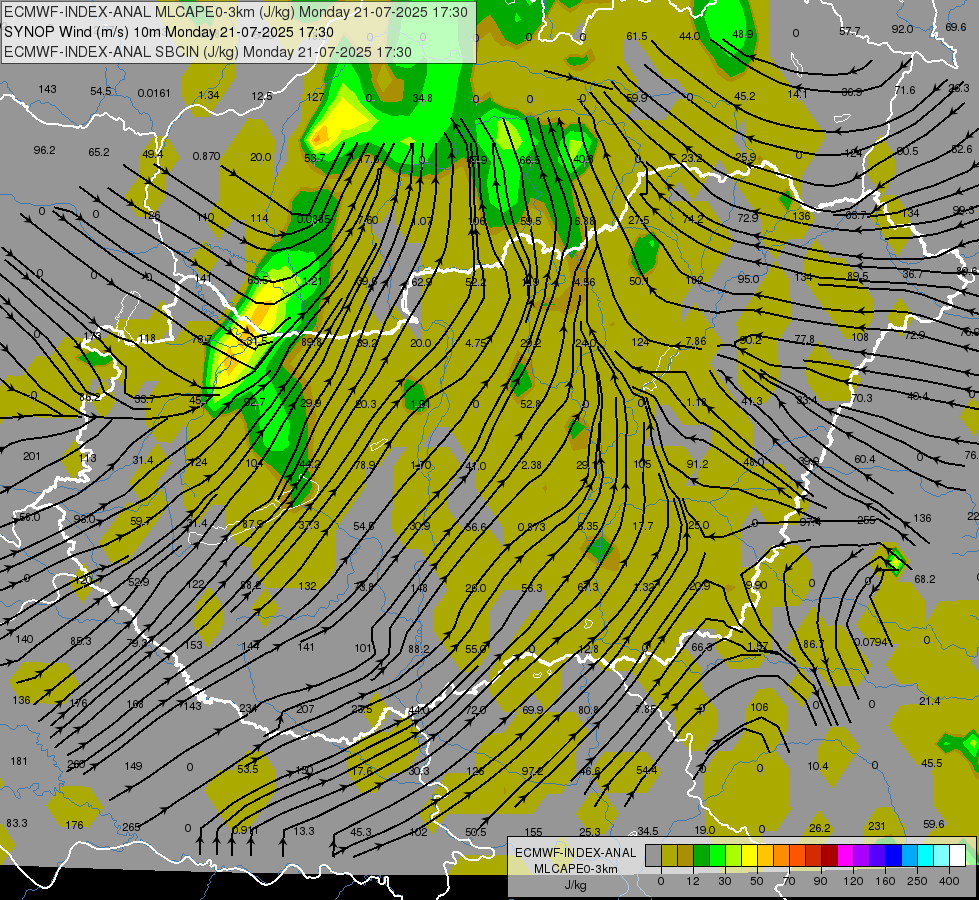The width and height of the screenshot is (979, 900).
Task: Click the map value '59.6'
Action: (933, 824)
